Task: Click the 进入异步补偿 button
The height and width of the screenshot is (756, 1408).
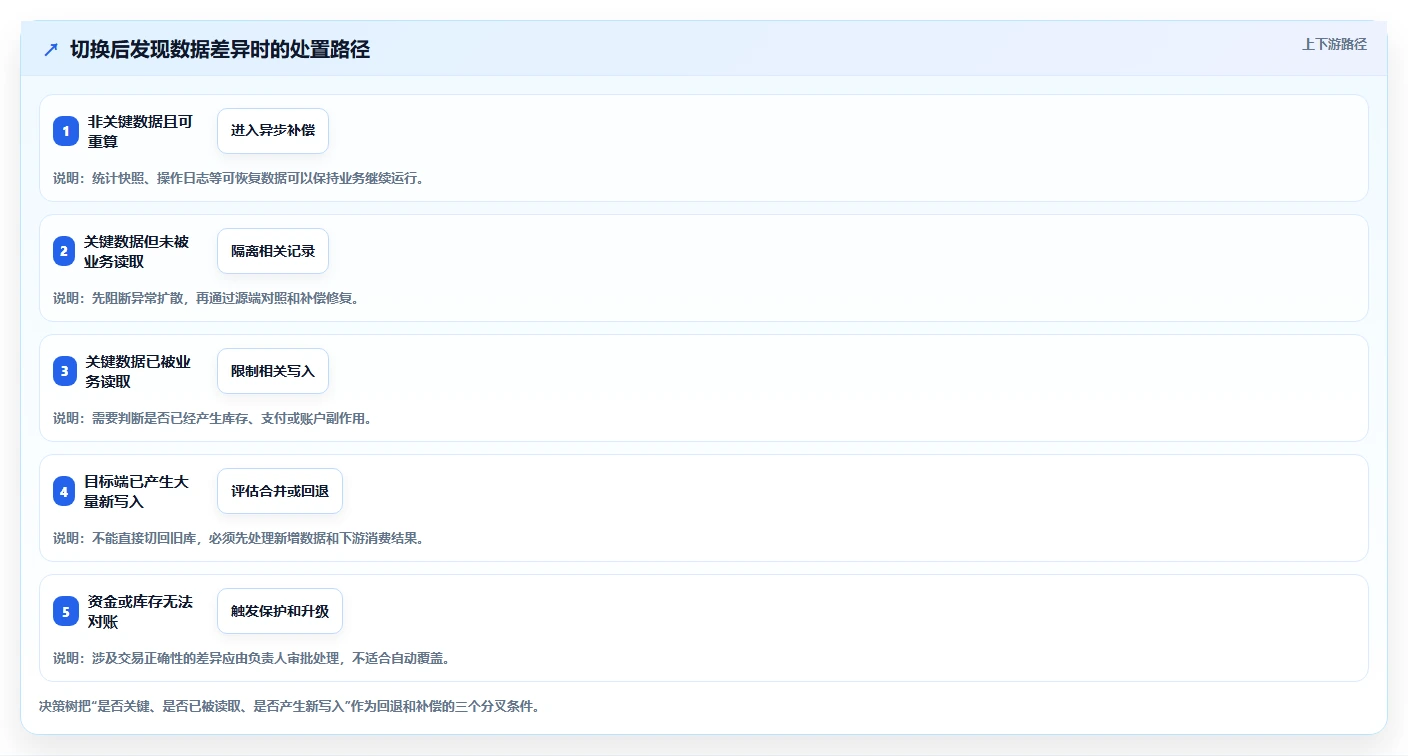Action: point(273,131)
